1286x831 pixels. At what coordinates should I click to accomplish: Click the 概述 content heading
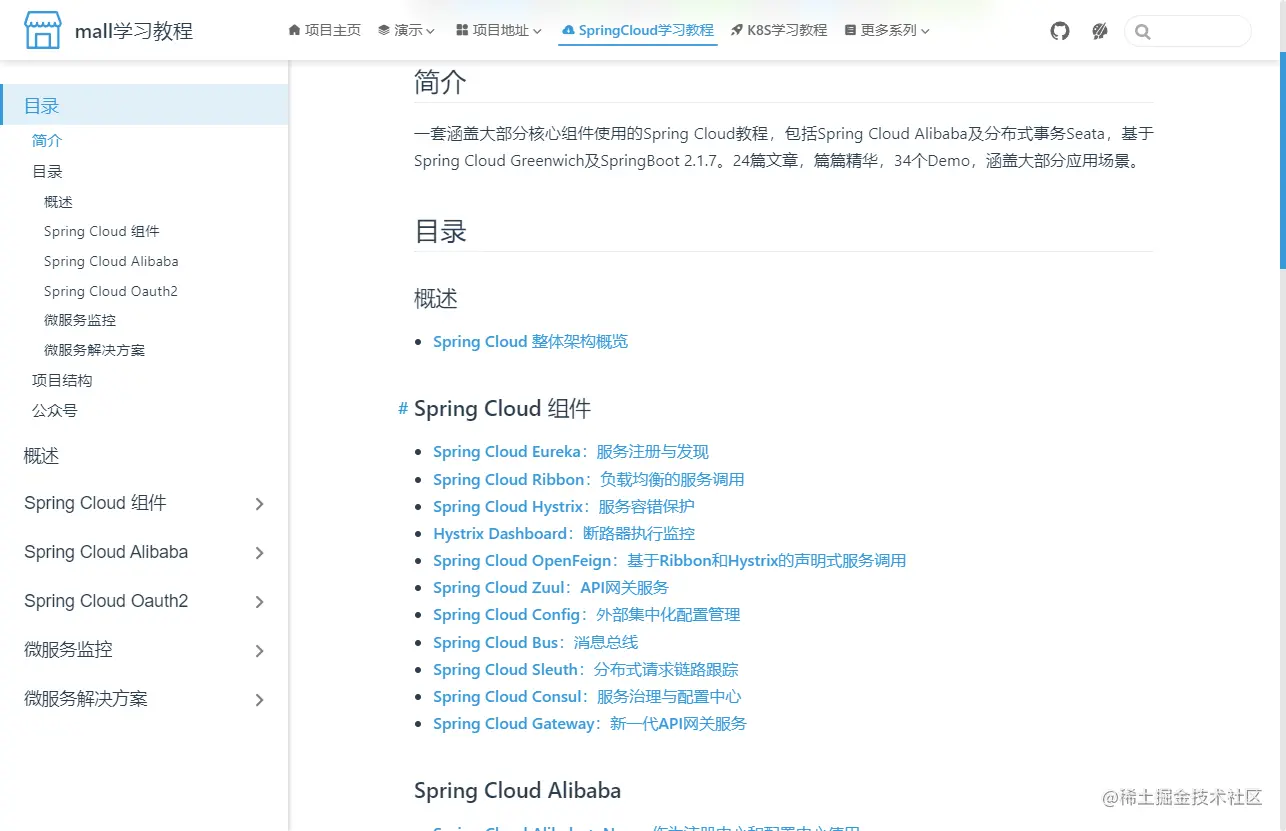[x=436, y=299]
